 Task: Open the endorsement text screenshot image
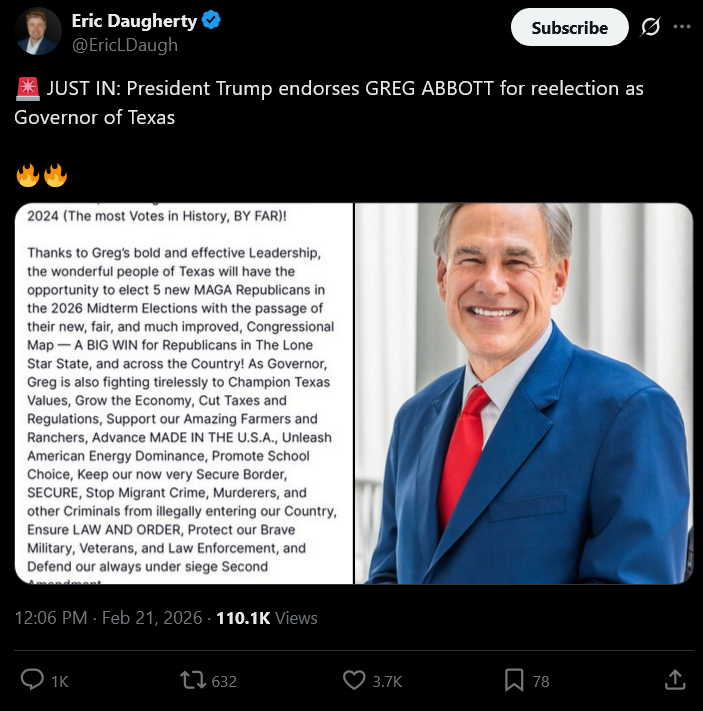(184, 394)
